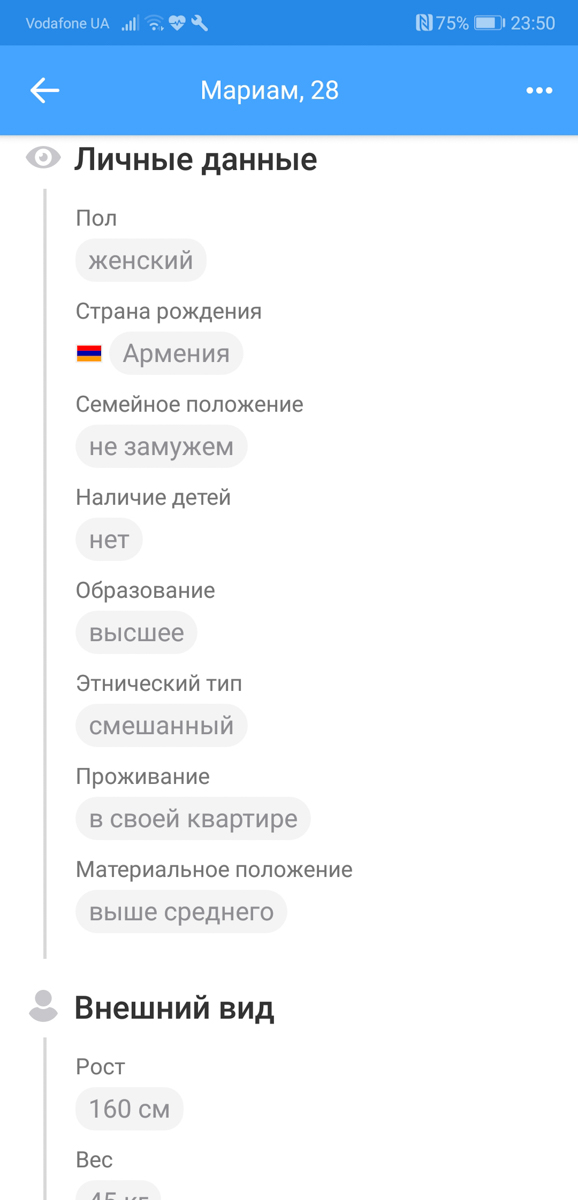Screen dimensions: 578x1200
Task: Tap the back arrow icon
Action: point(45,91)
